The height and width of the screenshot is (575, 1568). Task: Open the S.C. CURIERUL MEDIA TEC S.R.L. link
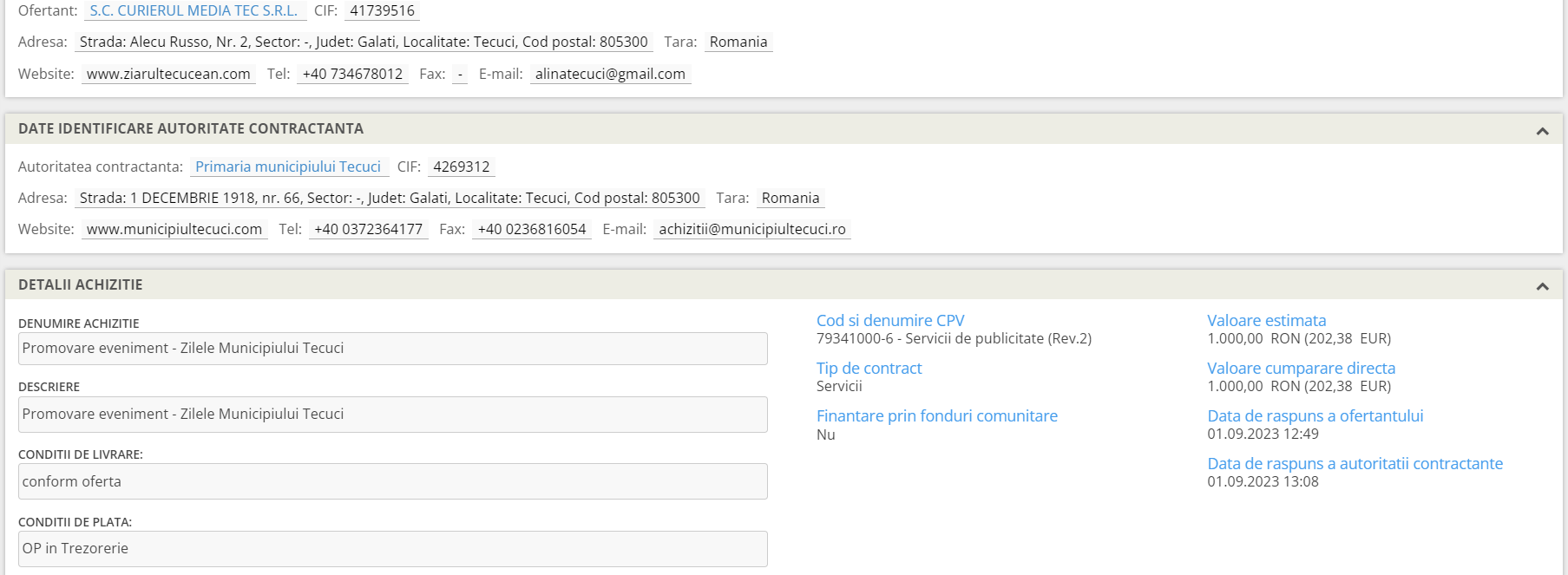[194, 10]
